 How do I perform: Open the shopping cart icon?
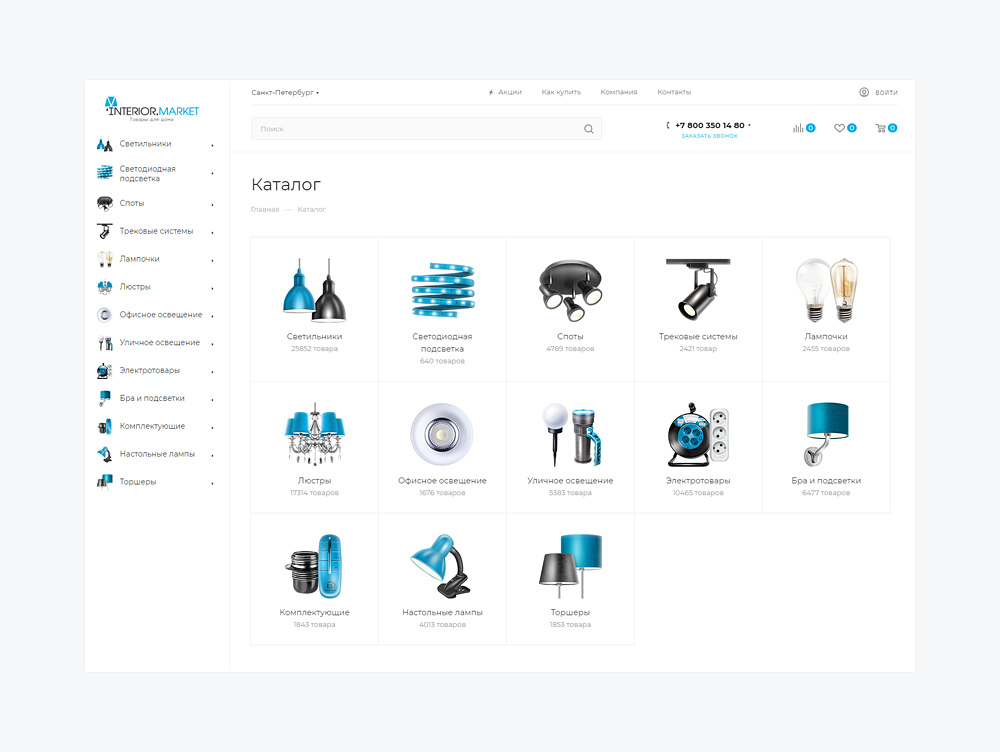pyautogui.click(x=880, y=128)
